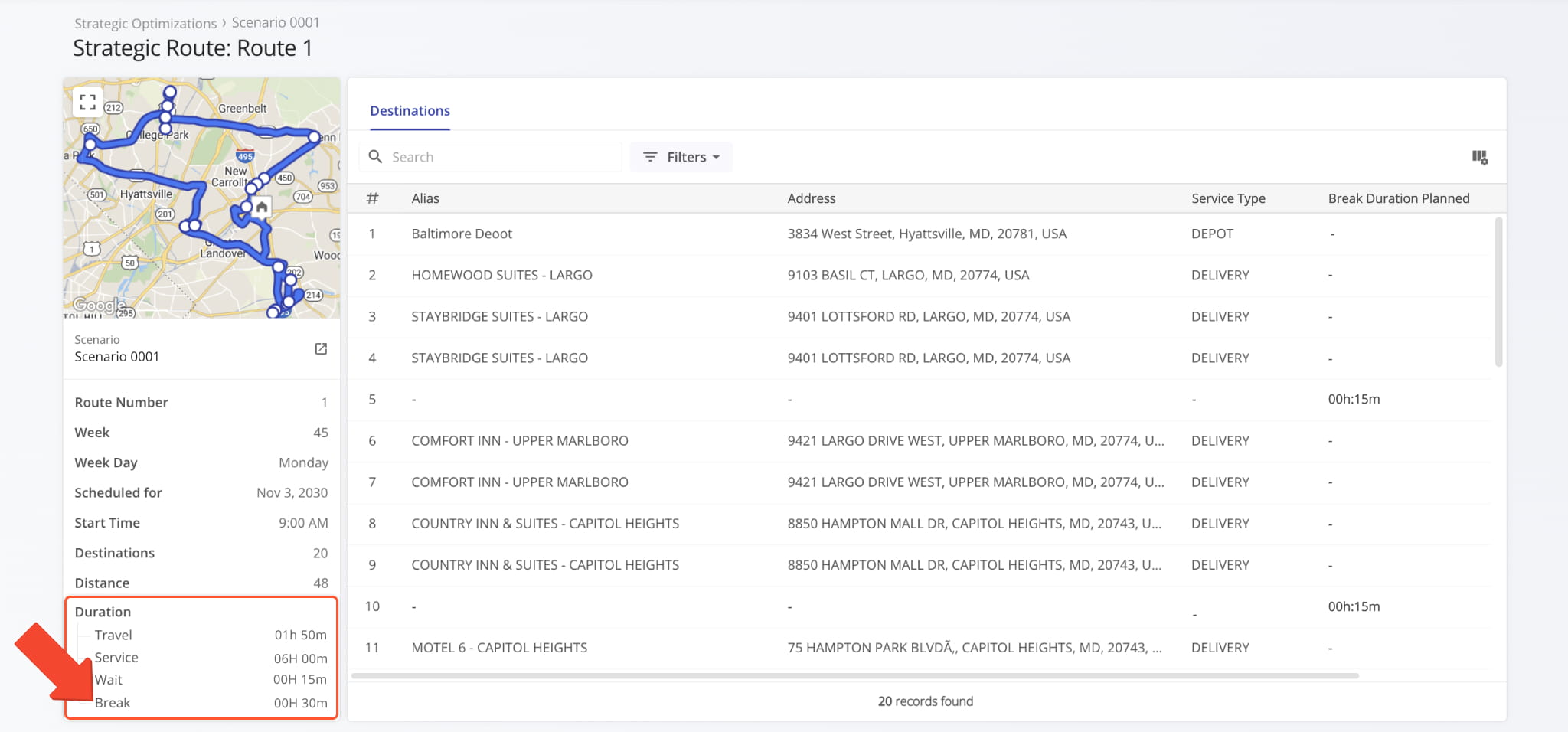Image resolution: width=1568 pixels, height=732 pixels.
Task: Select row 3 STAYBRIDGE SUITES - LARGO
Action: click(x=919, y=316)
